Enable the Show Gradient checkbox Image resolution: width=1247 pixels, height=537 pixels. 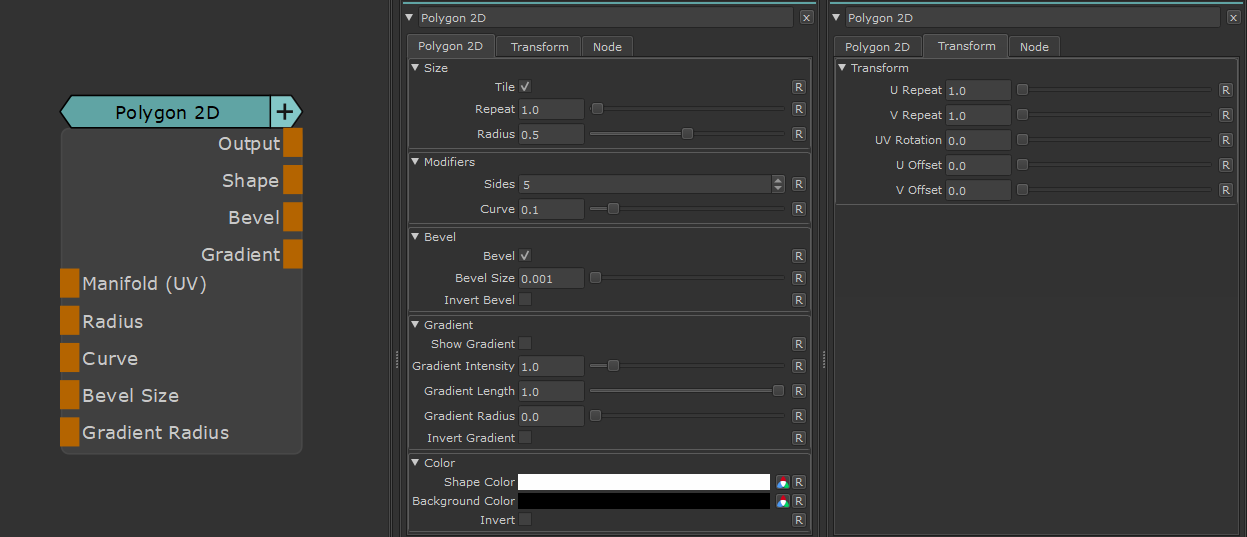click(x=525, y=344)
